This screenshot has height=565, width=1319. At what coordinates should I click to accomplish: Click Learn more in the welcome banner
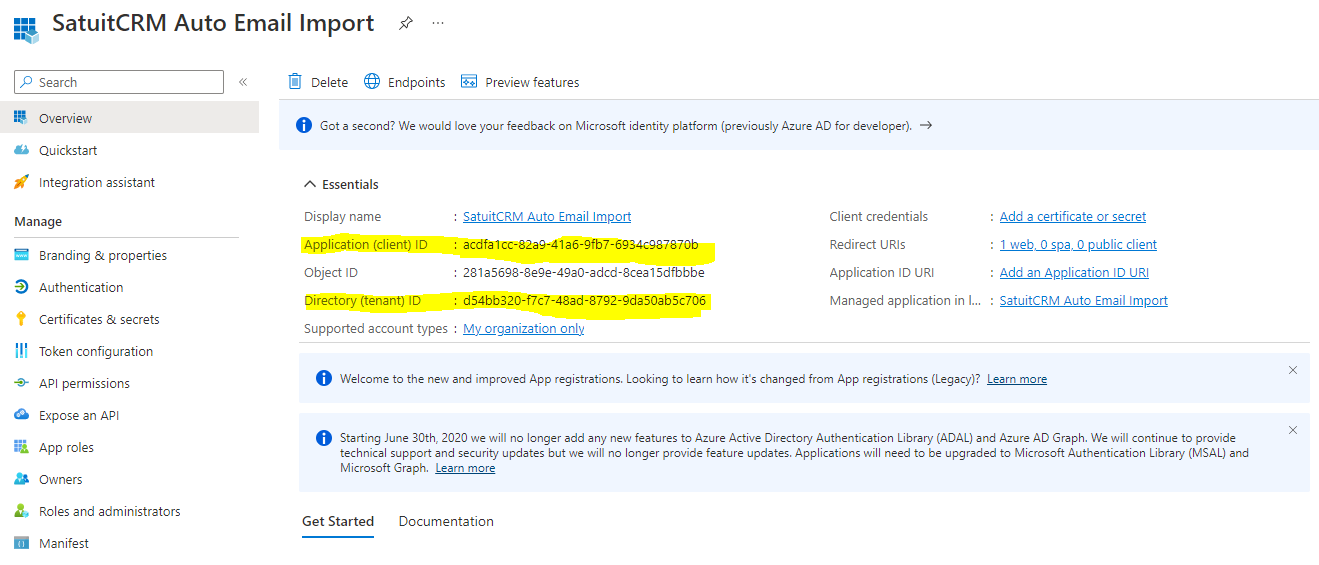point(1017,379)
